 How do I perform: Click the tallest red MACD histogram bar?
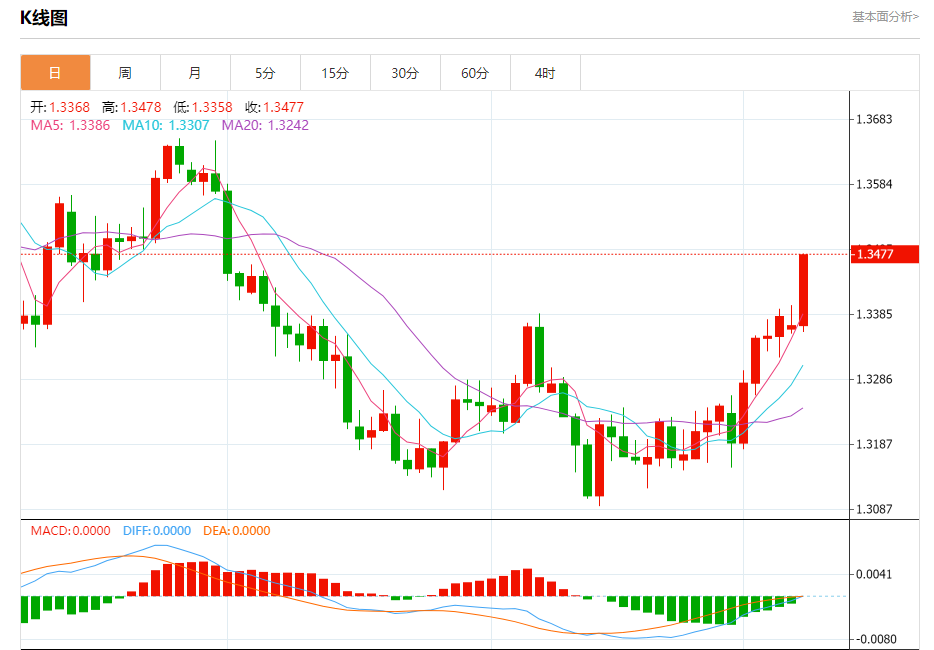coord(204,579)
